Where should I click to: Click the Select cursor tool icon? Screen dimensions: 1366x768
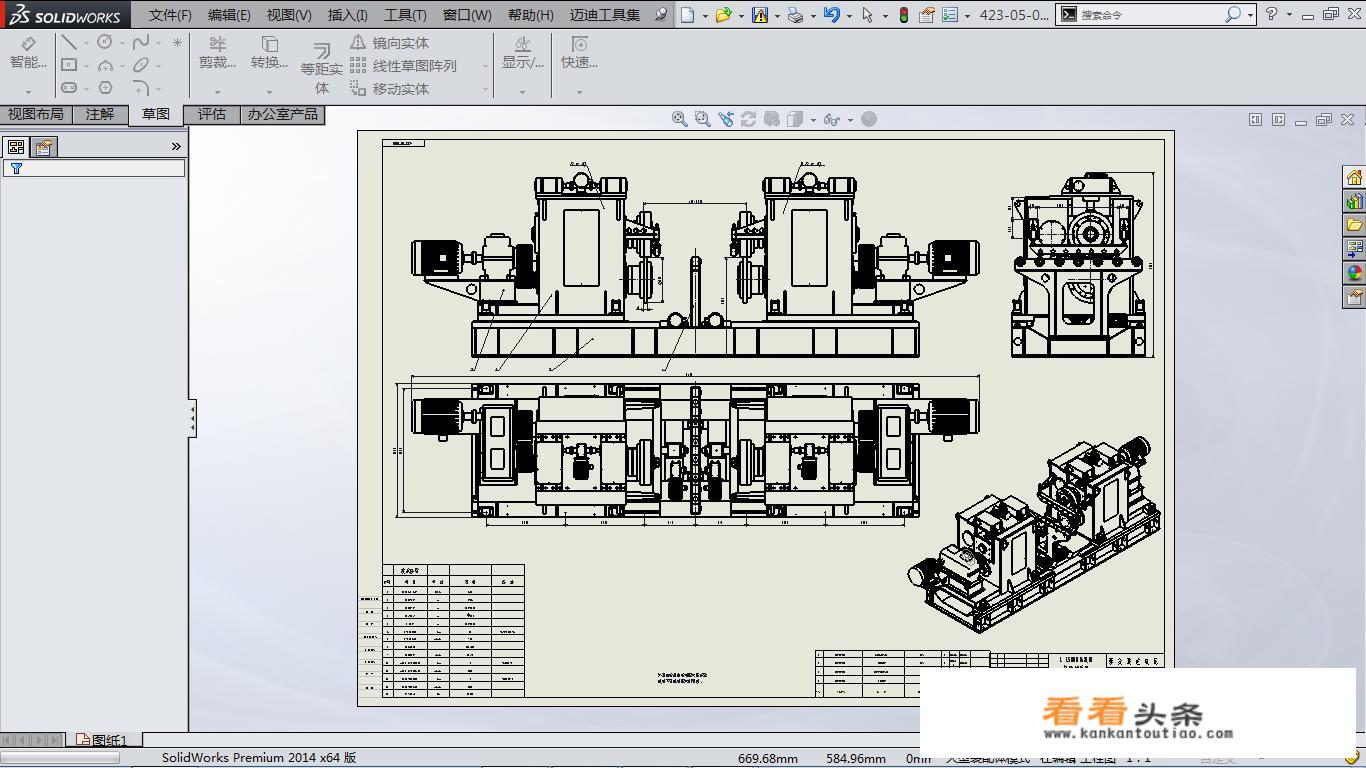click(867, 15)
